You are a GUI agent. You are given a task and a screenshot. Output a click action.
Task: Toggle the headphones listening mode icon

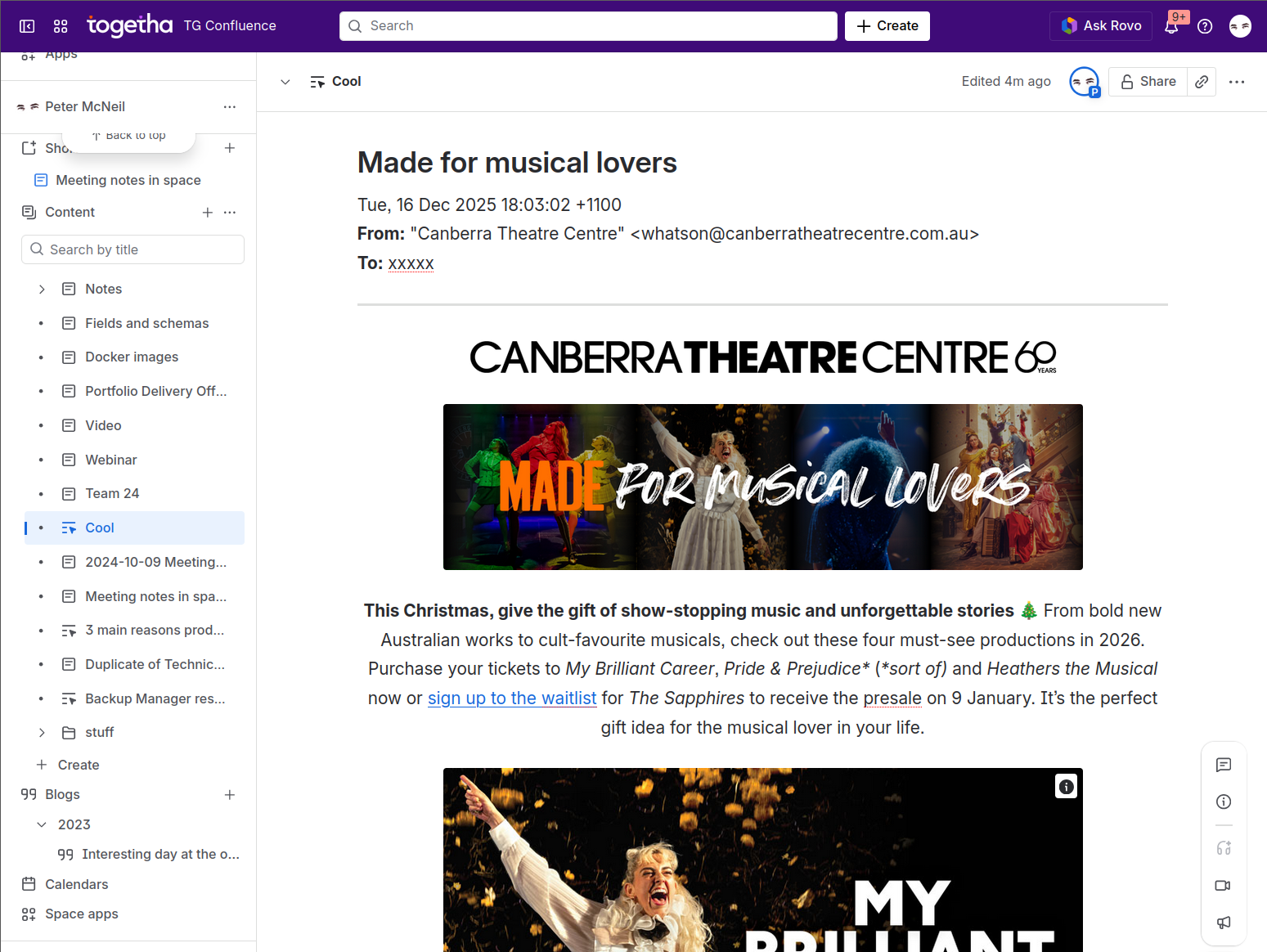click(x=1223, y=848)
